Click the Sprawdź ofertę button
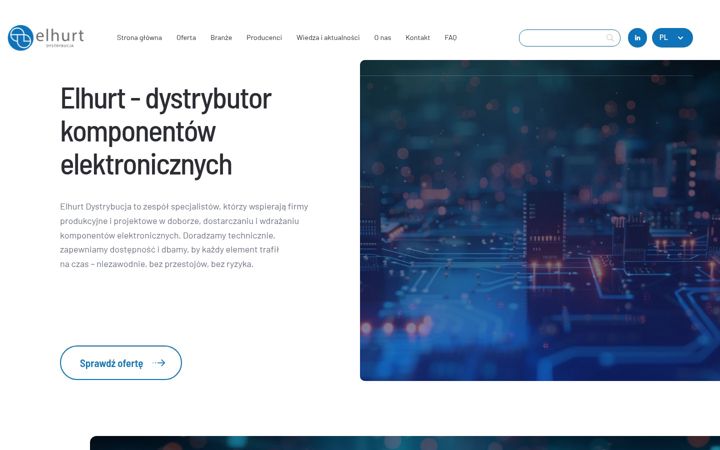Image resolution: width=720 pixels, height=450 pixels. click(121, 363)
